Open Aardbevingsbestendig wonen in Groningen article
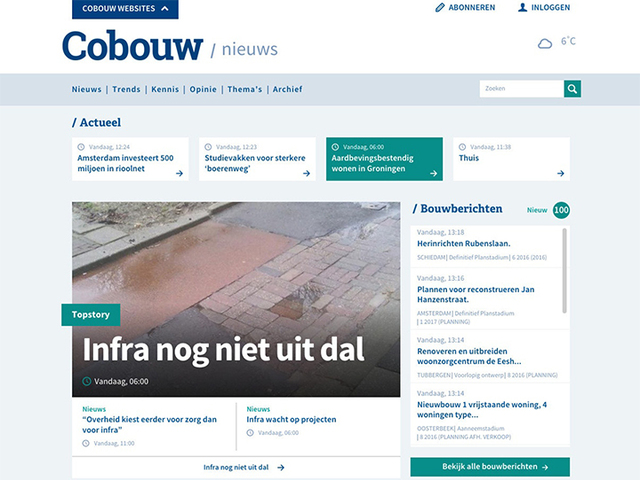640x480 pixels. coord(372,163)
